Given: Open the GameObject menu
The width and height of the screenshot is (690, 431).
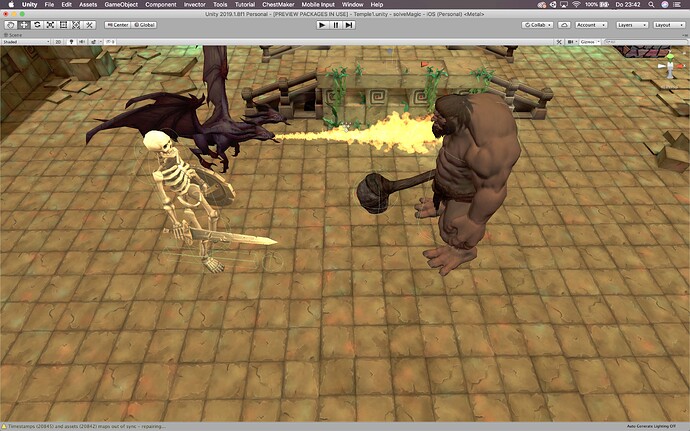Looking at the screenshot, I should click(120, 5).
